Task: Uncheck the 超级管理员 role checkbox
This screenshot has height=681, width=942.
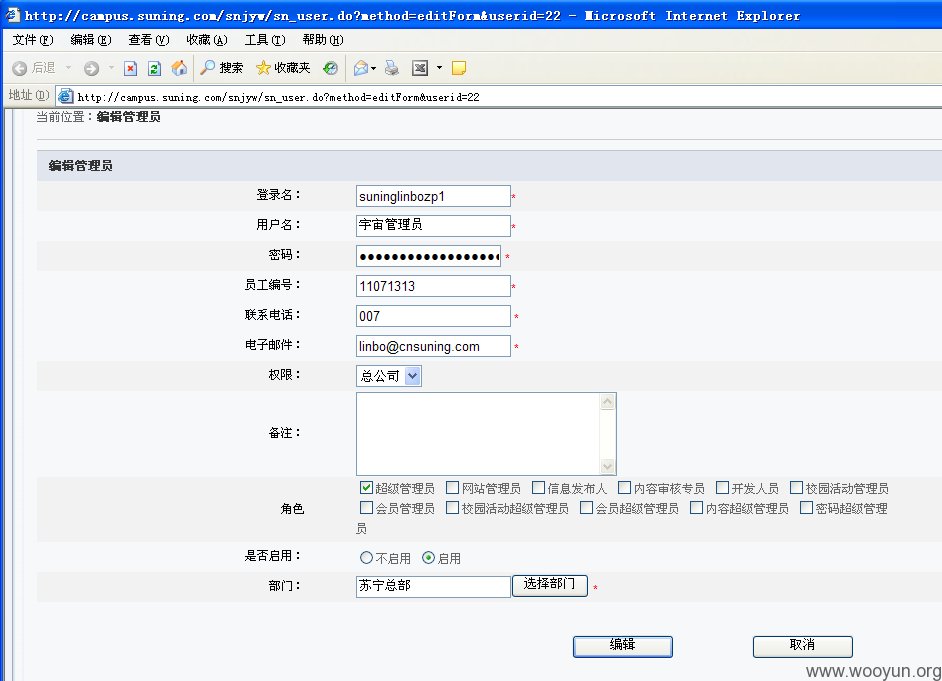Action: (x=366, y=488)
